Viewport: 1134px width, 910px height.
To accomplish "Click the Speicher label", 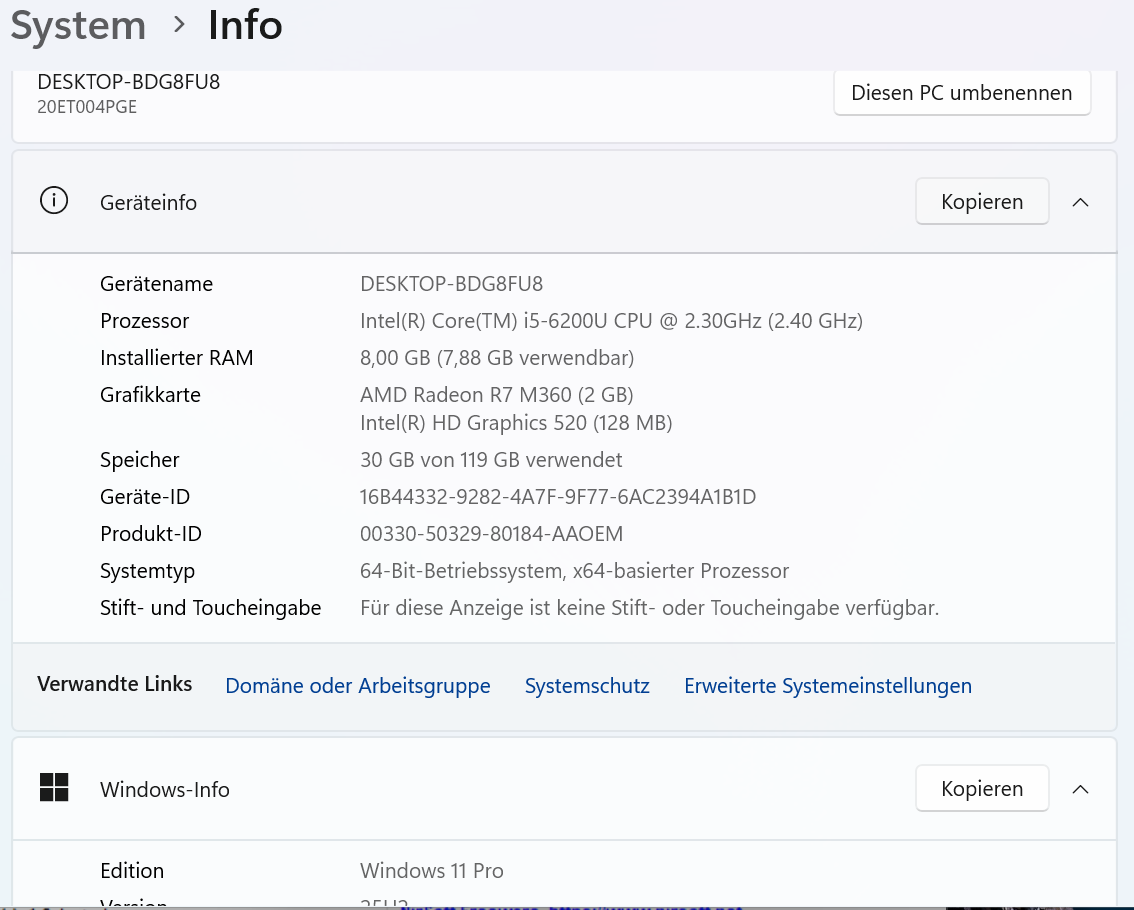I will pos(140,460).
